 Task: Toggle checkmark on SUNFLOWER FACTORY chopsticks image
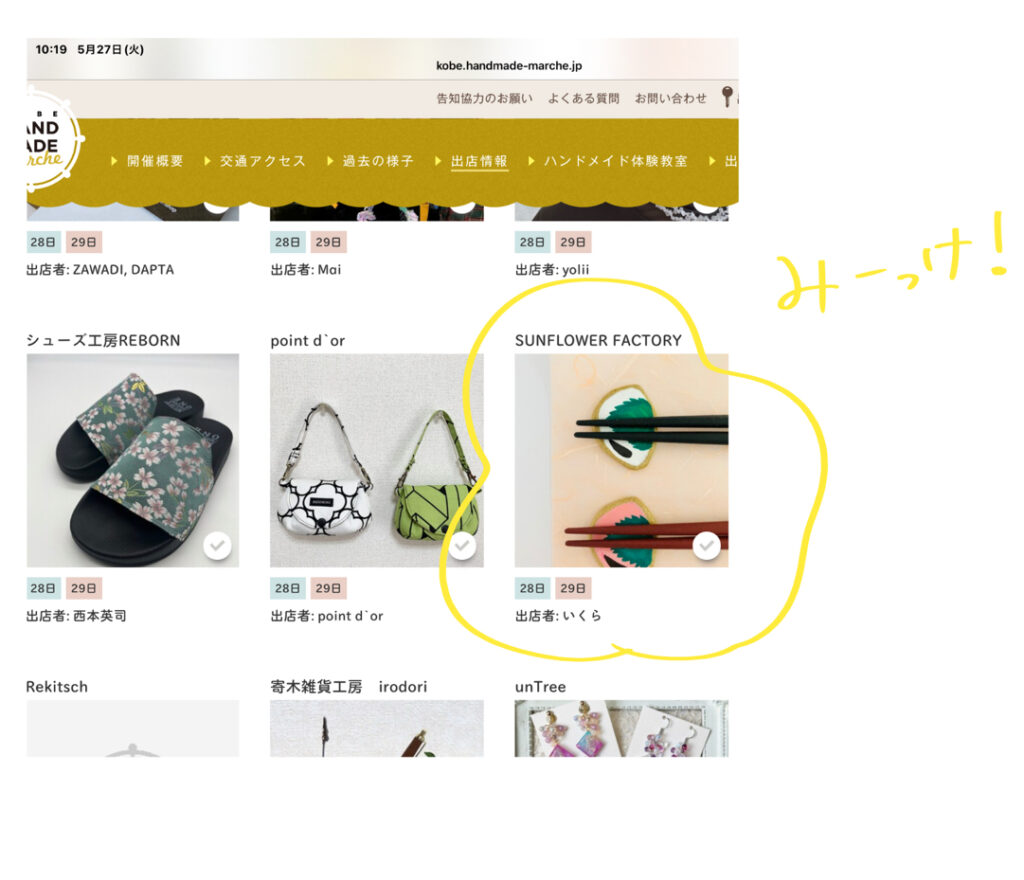[707, 545]
